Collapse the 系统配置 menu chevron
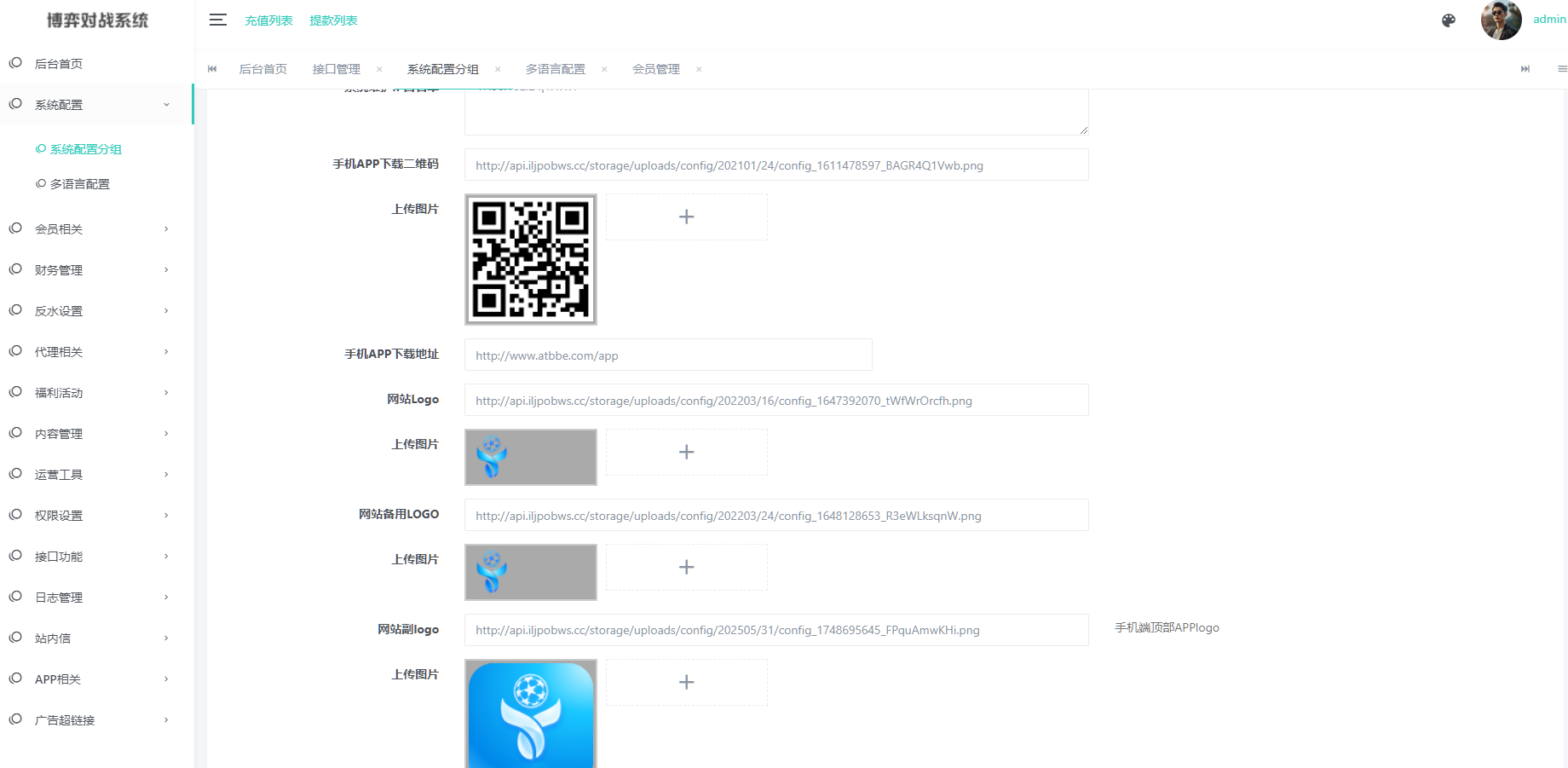The width and height of the screenshot is (1568, 768). click(166, 104)
